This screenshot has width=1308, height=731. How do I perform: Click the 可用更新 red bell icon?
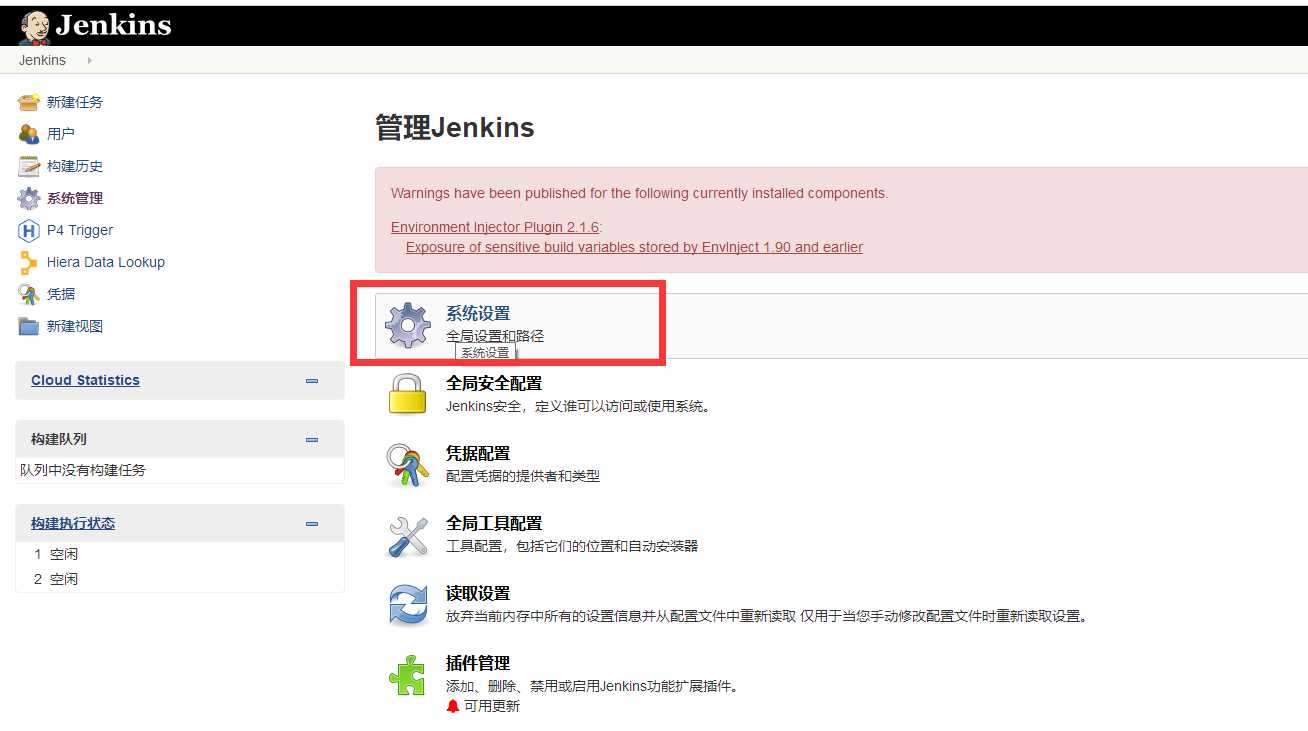tap(453, 706)
